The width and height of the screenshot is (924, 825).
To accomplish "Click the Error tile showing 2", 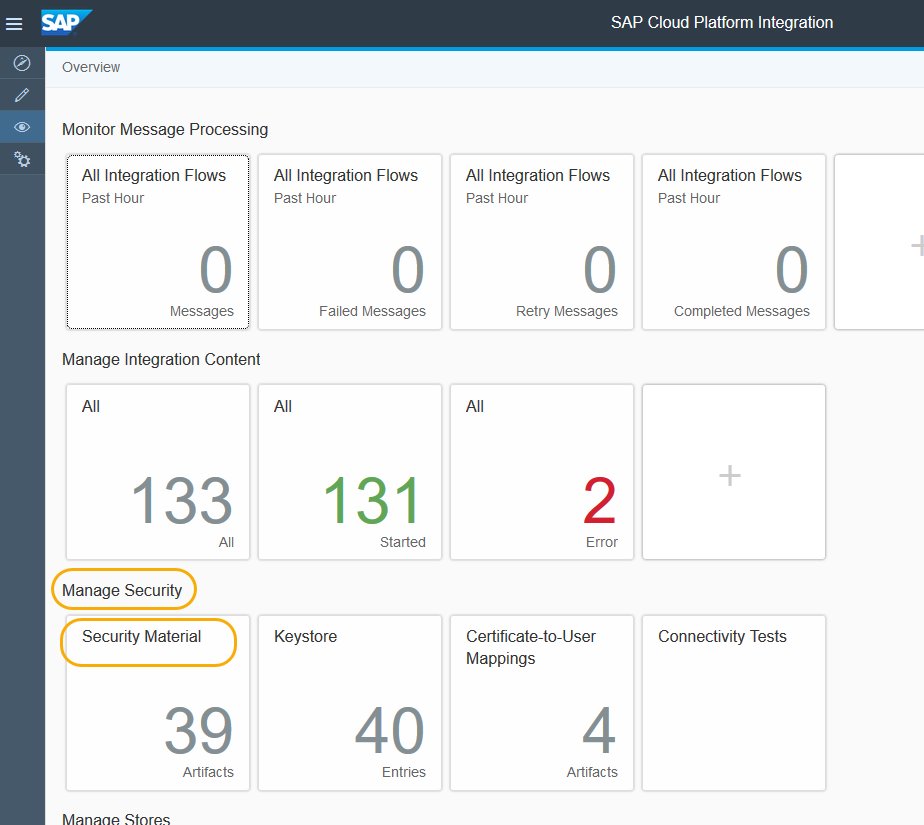I will click(x=541, y=471).
